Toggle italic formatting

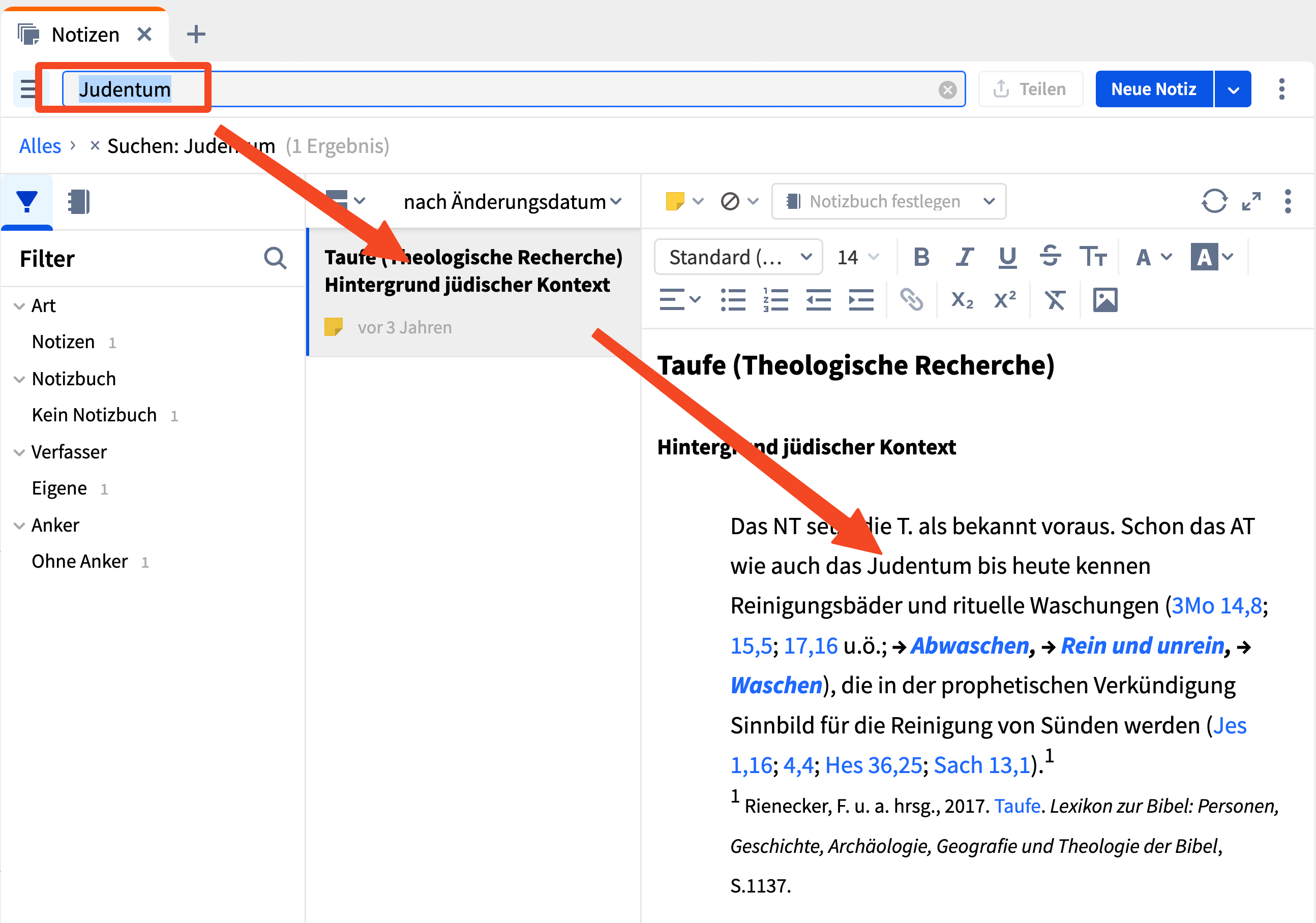click(964, 257)
